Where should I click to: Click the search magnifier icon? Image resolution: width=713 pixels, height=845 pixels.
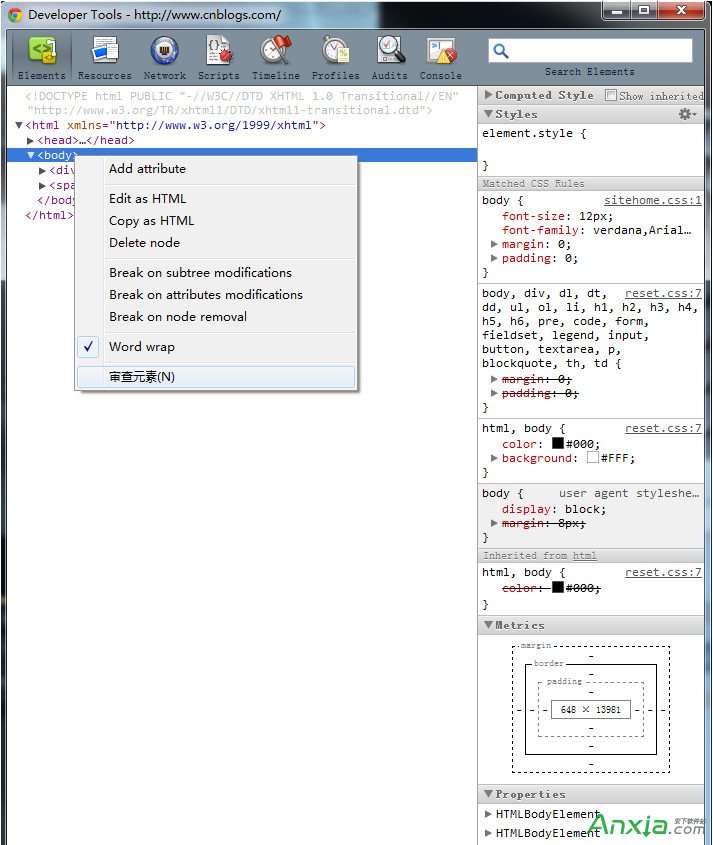tap(501, 51)
